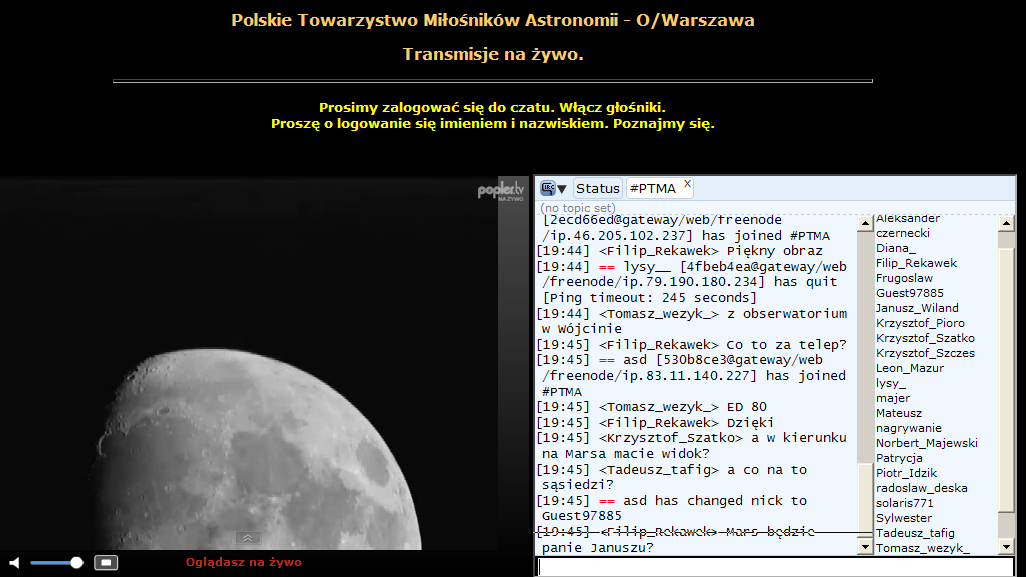This screenshot has width=1026, height=577.
Task: Click chat message 'Co to za telep?'
Action: [x=787, y=345]
